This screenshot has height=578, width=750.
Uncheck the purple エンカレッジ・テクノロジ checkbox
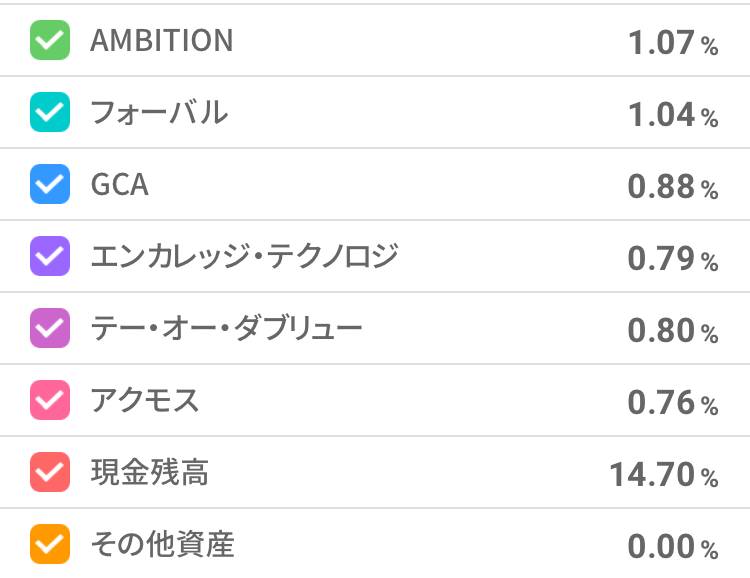pos(50,256)
